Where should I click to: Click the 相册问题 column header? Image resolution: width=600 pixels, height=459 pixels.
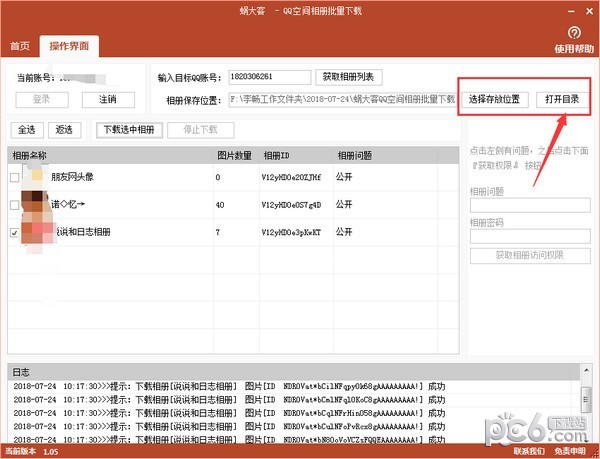click(x=385, y=155)
